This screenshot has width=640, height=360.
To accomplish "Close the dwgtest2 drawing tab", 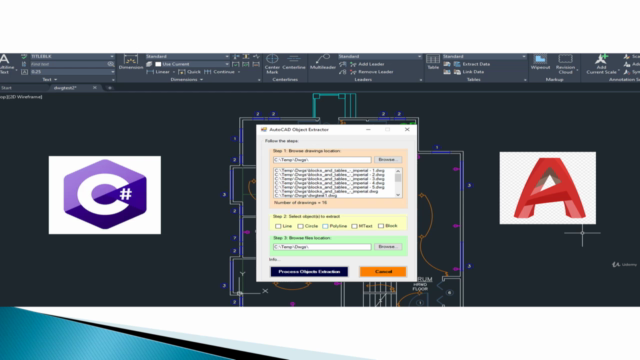I will coord(95,88).
